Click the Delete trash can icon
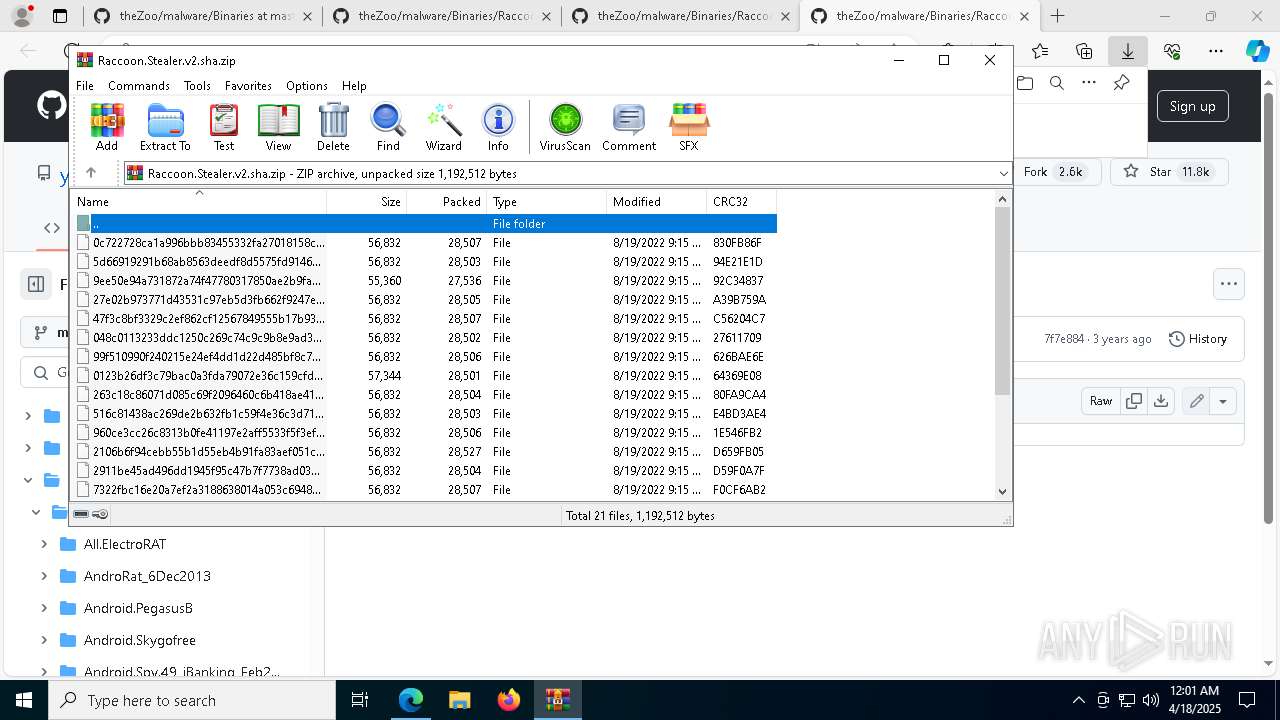This screenshot has height=720, width=1280. point(333,127)
